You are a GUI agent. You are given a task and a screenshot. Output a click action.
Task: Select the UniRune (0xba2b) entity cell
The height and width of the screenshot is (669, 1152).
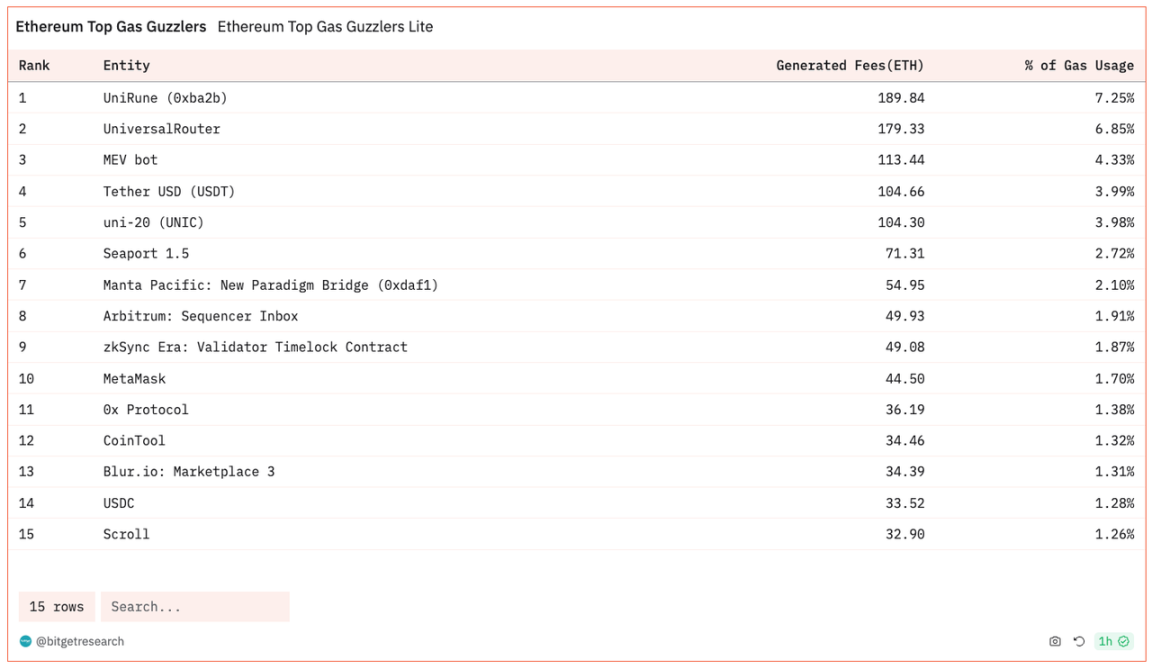(158, 98)
